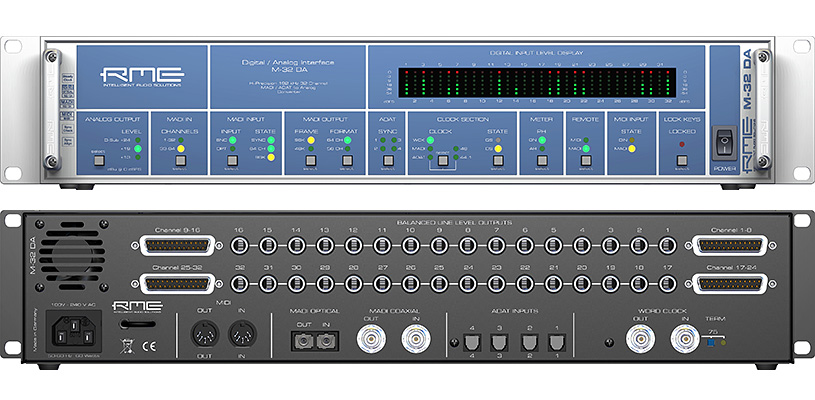Click the AC power inlet socket

[74, 331]
